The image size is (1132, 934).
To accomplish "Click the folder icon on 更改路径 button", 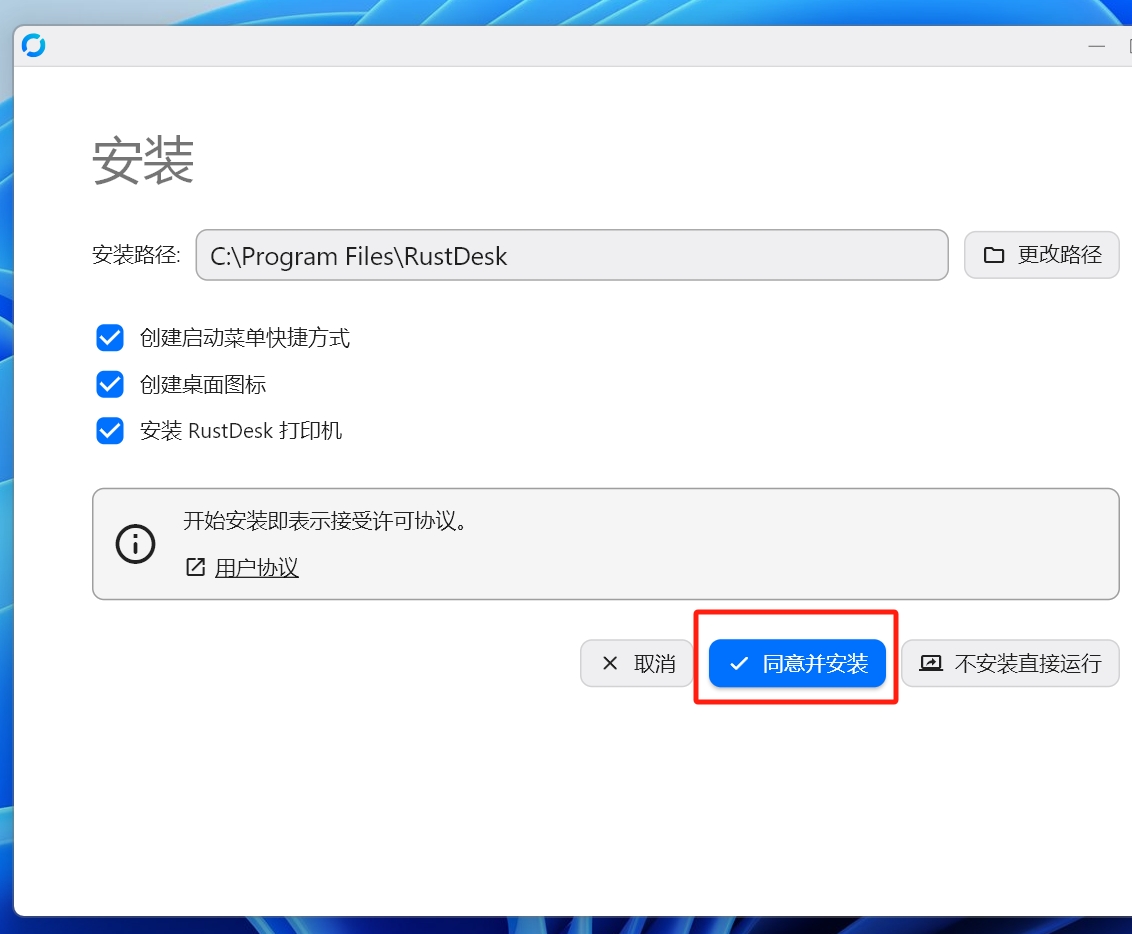I will click(x=993, y=255).
